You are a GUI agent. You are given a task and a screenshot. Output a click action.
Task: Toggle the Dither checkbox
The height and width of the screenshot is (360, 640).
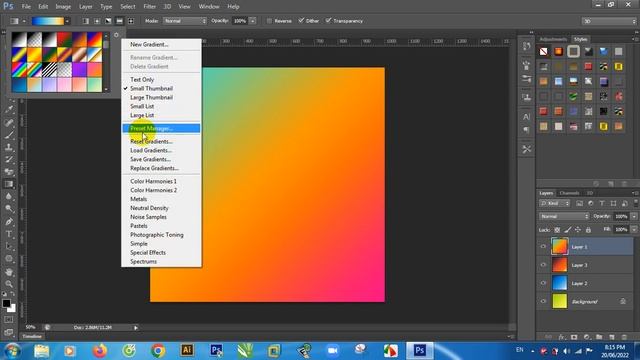(301, 20)
